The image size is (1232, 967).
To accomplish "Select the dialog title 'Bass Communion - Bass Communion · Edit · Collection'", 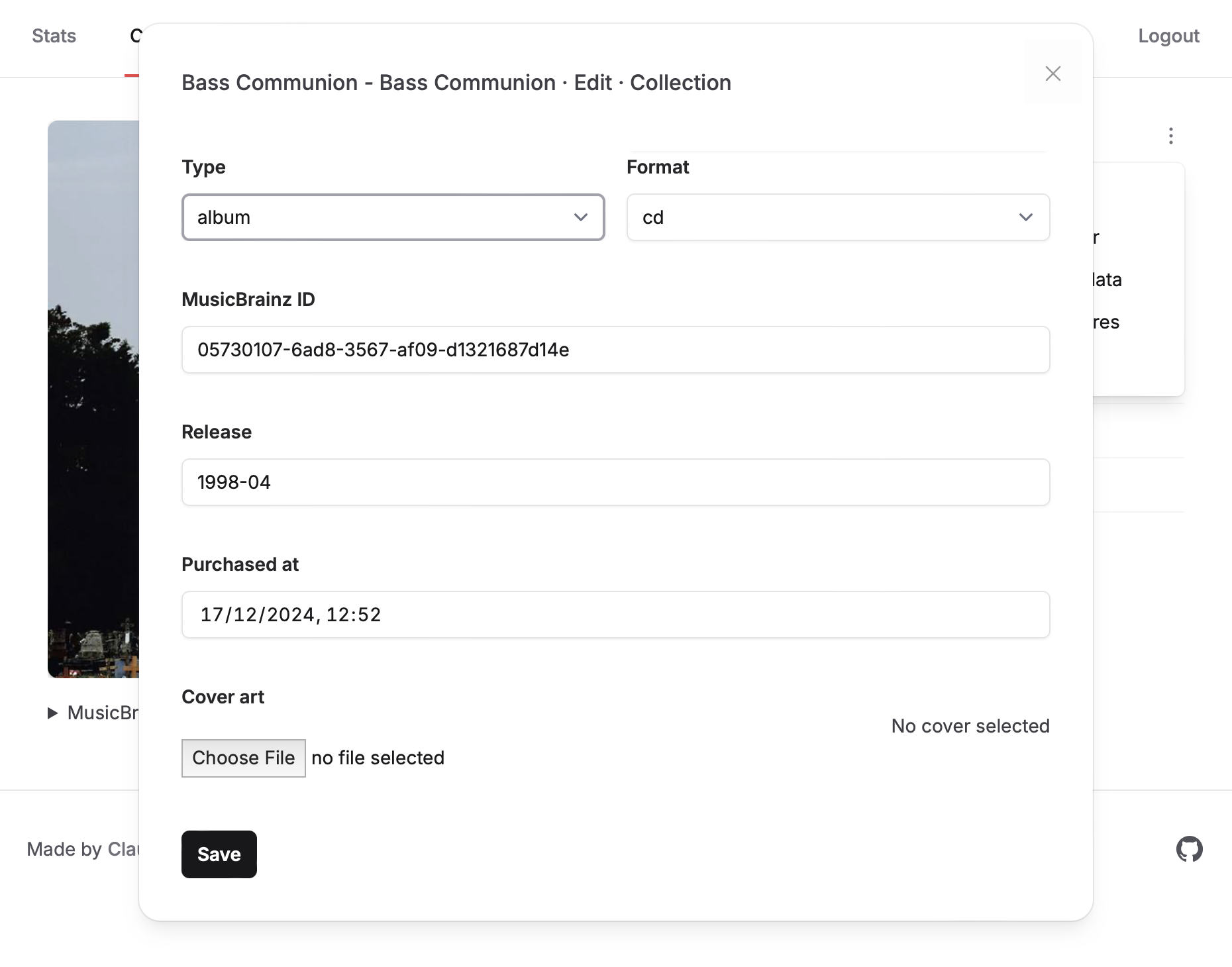I will [x=456, y=83].
